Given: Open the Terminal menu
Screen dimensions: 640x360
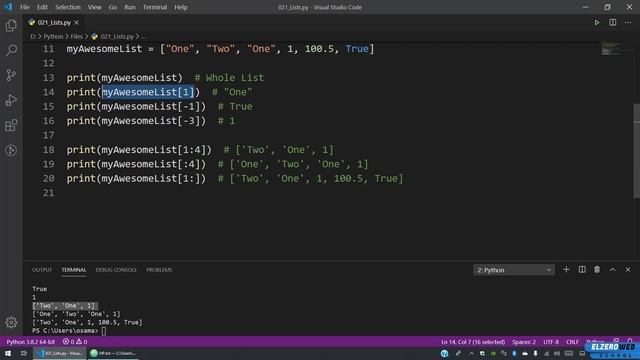Looking at the screenshot, I should pyautogui.click(x=155, y=7).
